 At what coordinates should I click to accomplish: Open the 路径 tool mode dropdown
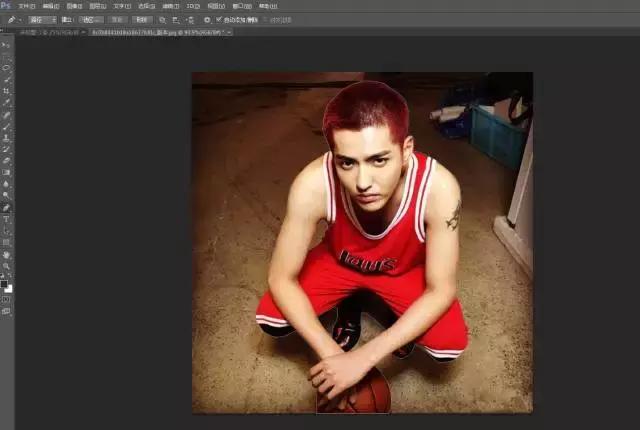42,19
